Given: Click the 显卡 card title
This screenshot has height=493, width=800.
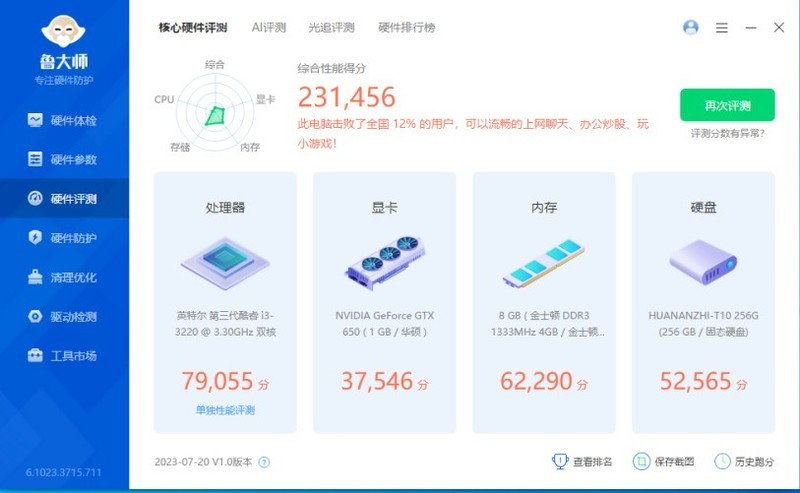Looking at the screenshot, I should [385, 208].
